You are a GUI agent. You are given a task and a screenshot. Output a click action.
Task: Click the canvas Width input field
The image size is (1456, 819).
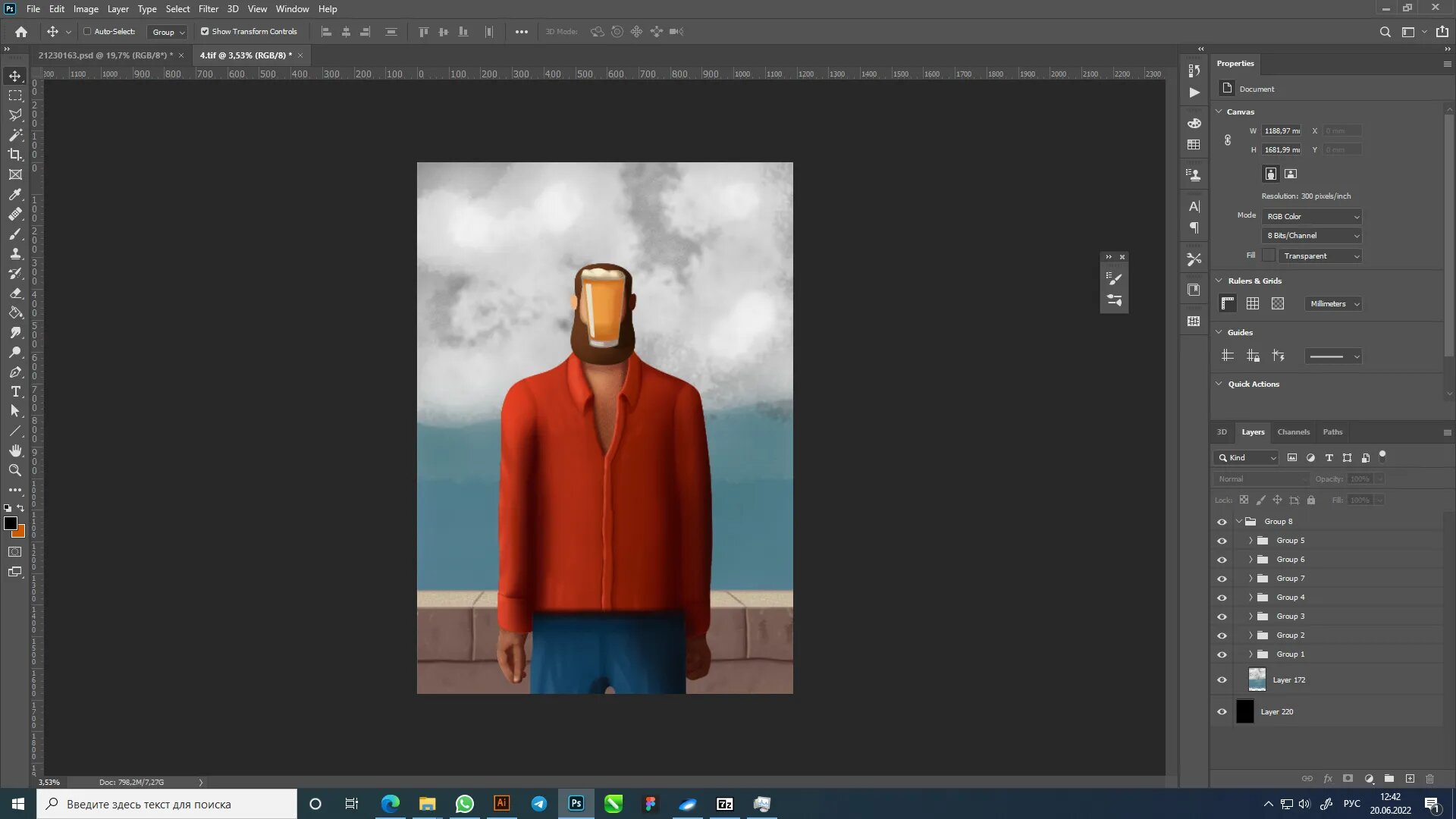click(x=1282, y=131)
